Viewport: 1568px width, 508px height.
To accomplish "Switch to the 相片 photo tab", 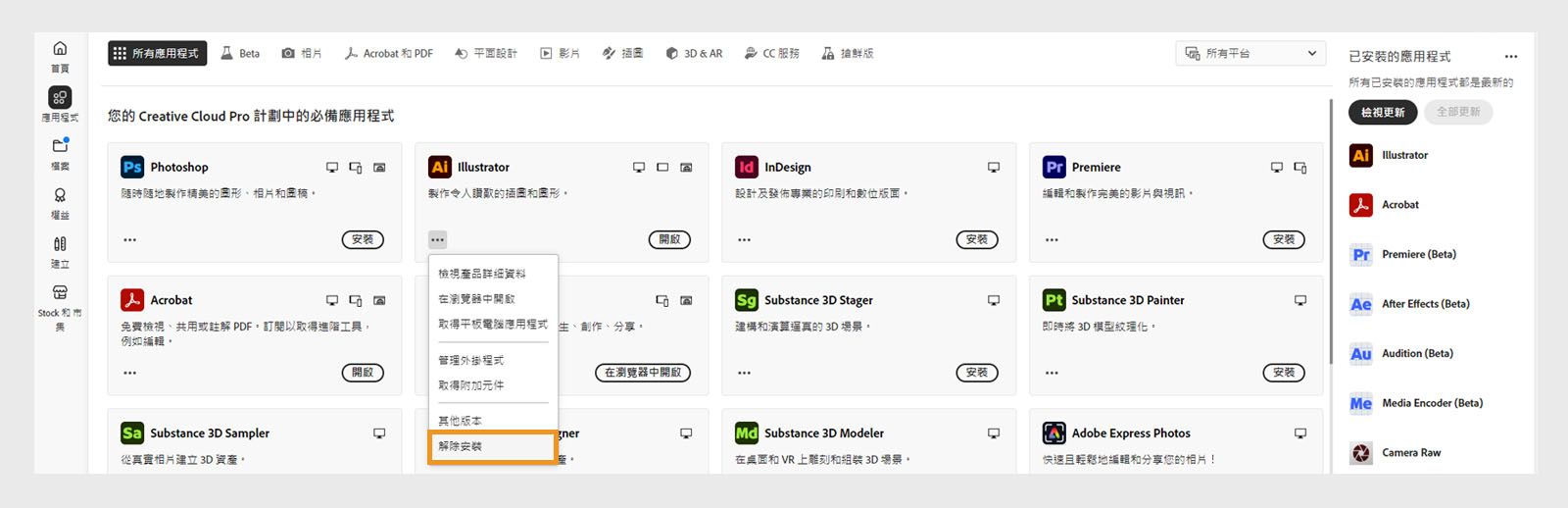I will point(302,53).
